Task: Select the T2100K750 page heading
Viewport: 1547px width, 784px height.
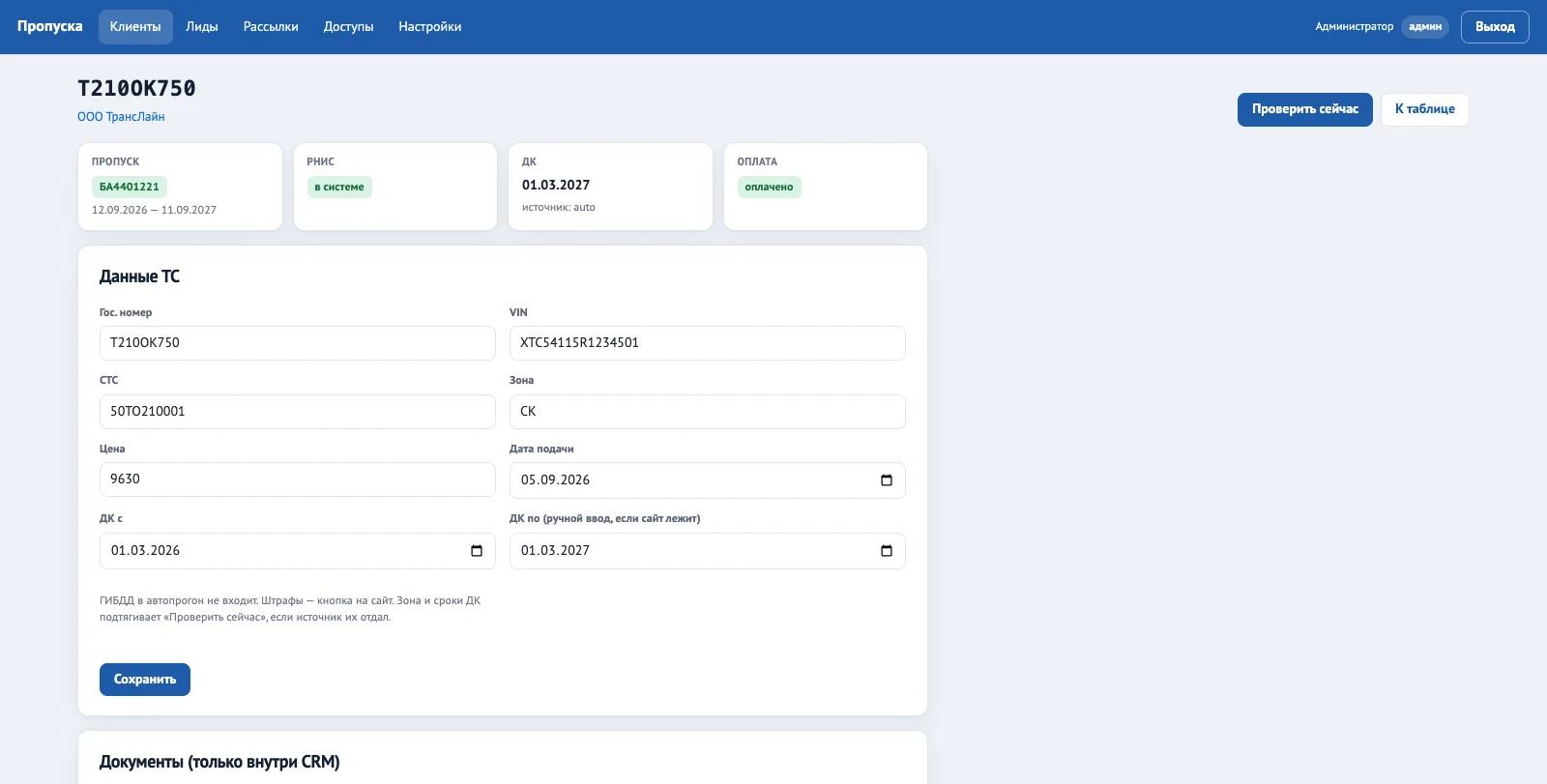Action: [x=136, y=89]
